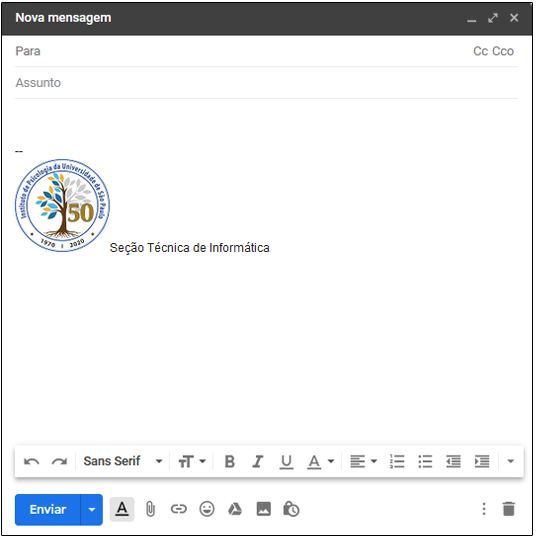The image size is (536, 539).
Task: Toggle formatting options bar button
Action: click(x=122, y=509)
